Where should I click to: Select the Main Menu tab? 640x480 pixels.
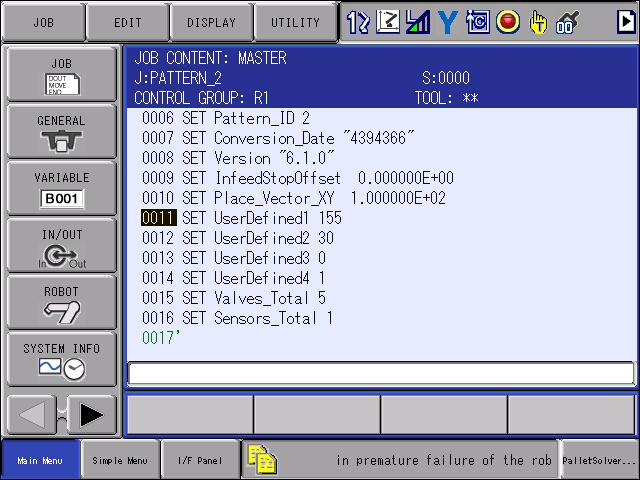pyautogui.click(x=40, y=460)
